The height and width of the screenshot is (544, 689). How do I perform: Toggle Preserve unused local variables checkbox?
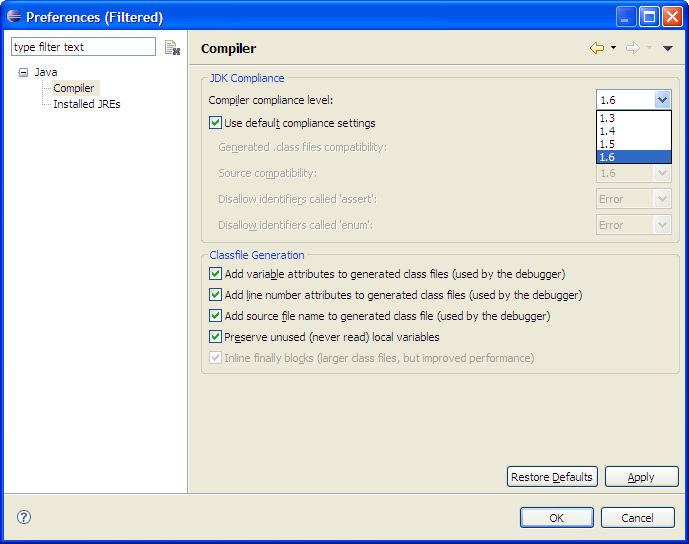pos(215,337)
